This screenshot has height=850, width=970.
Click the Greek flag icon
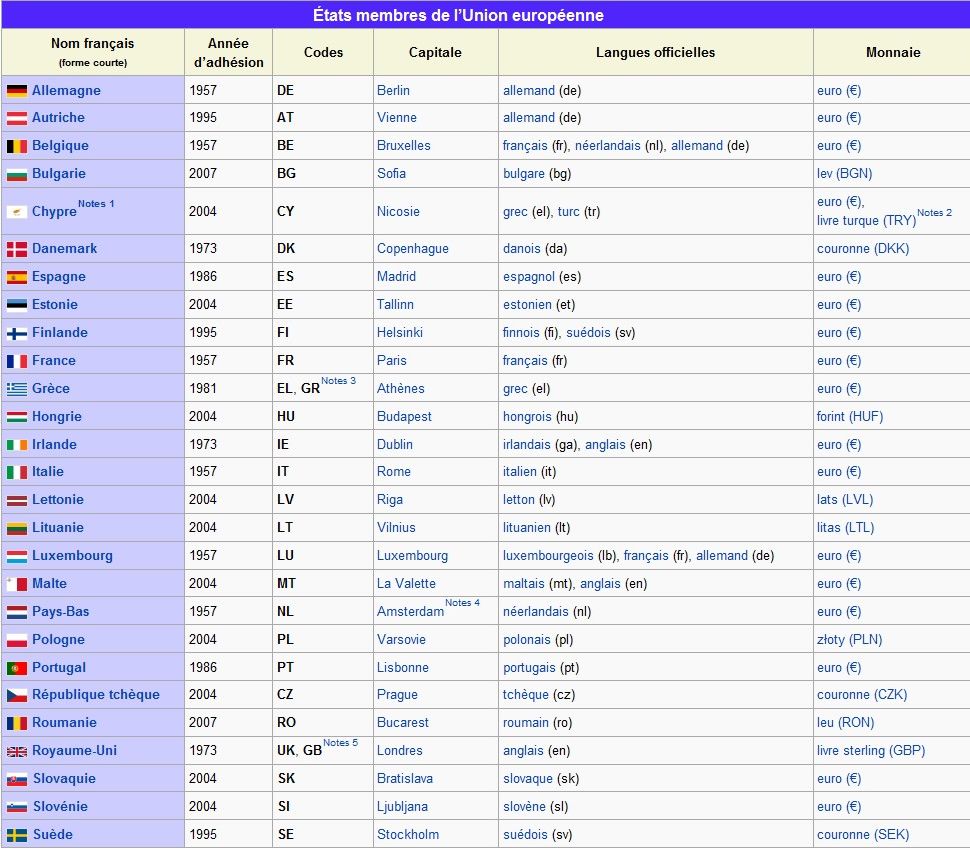[x=17, y=389]
